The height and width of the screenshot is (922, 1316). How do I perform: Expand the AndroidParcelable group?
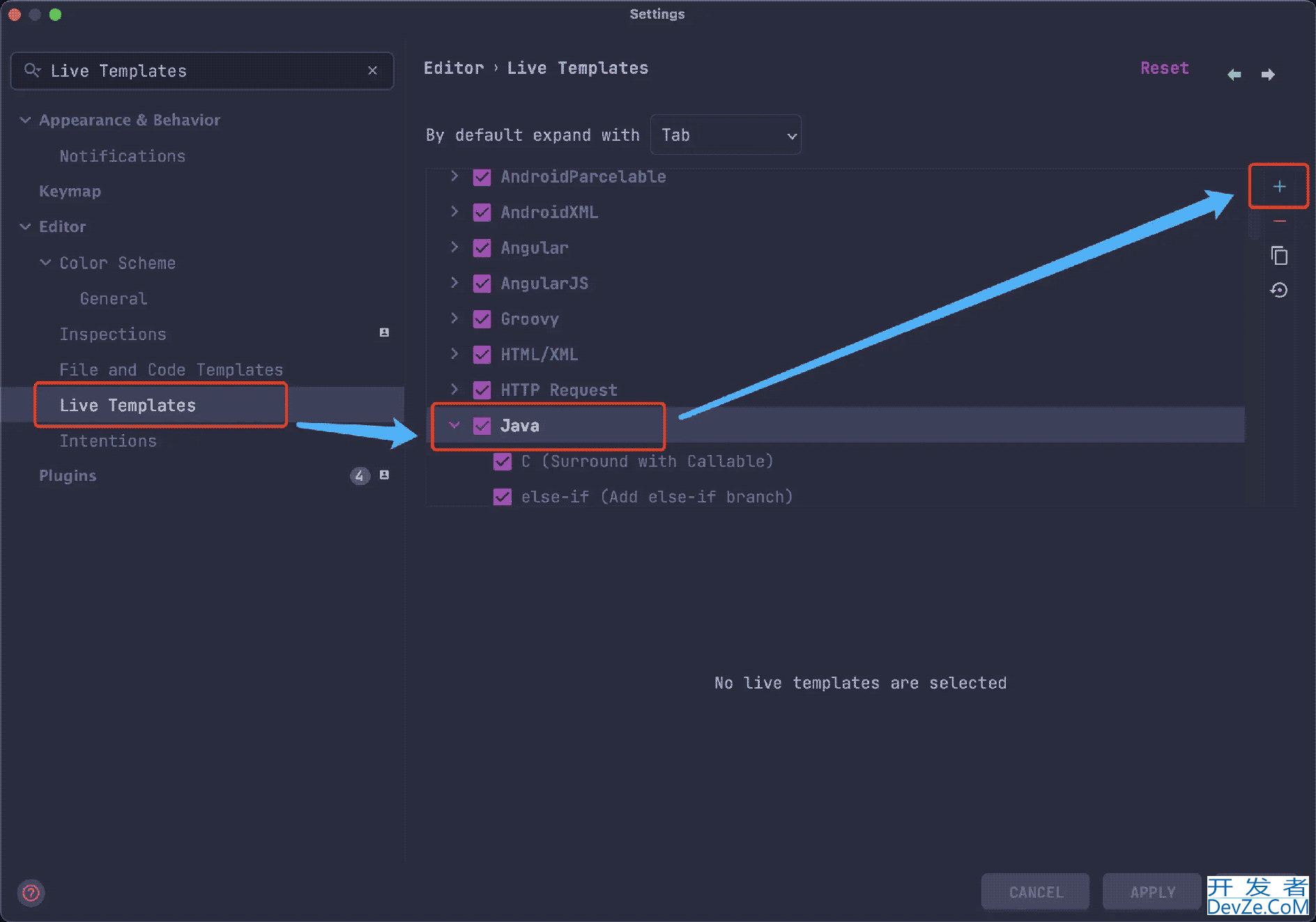(454, 176)
